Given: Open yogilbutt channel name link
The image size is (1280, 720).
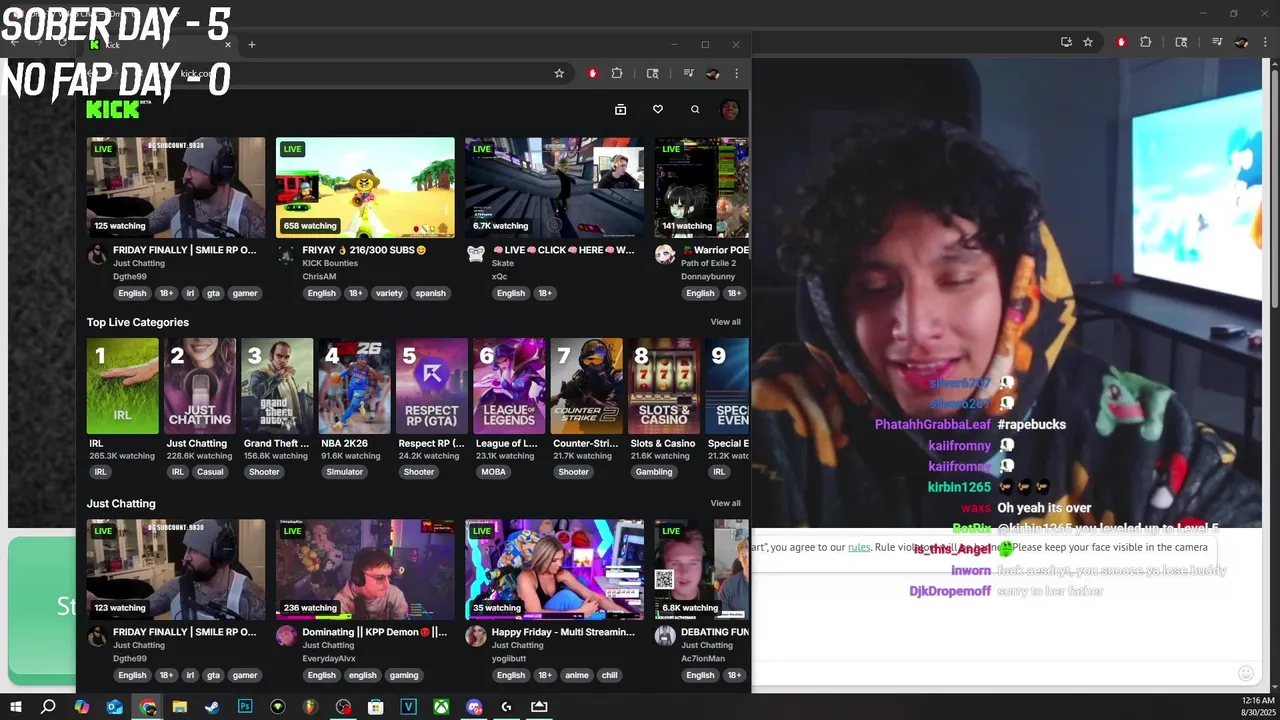Looking at the screenshot, I should pyautogui.click(x=509, y=658).
